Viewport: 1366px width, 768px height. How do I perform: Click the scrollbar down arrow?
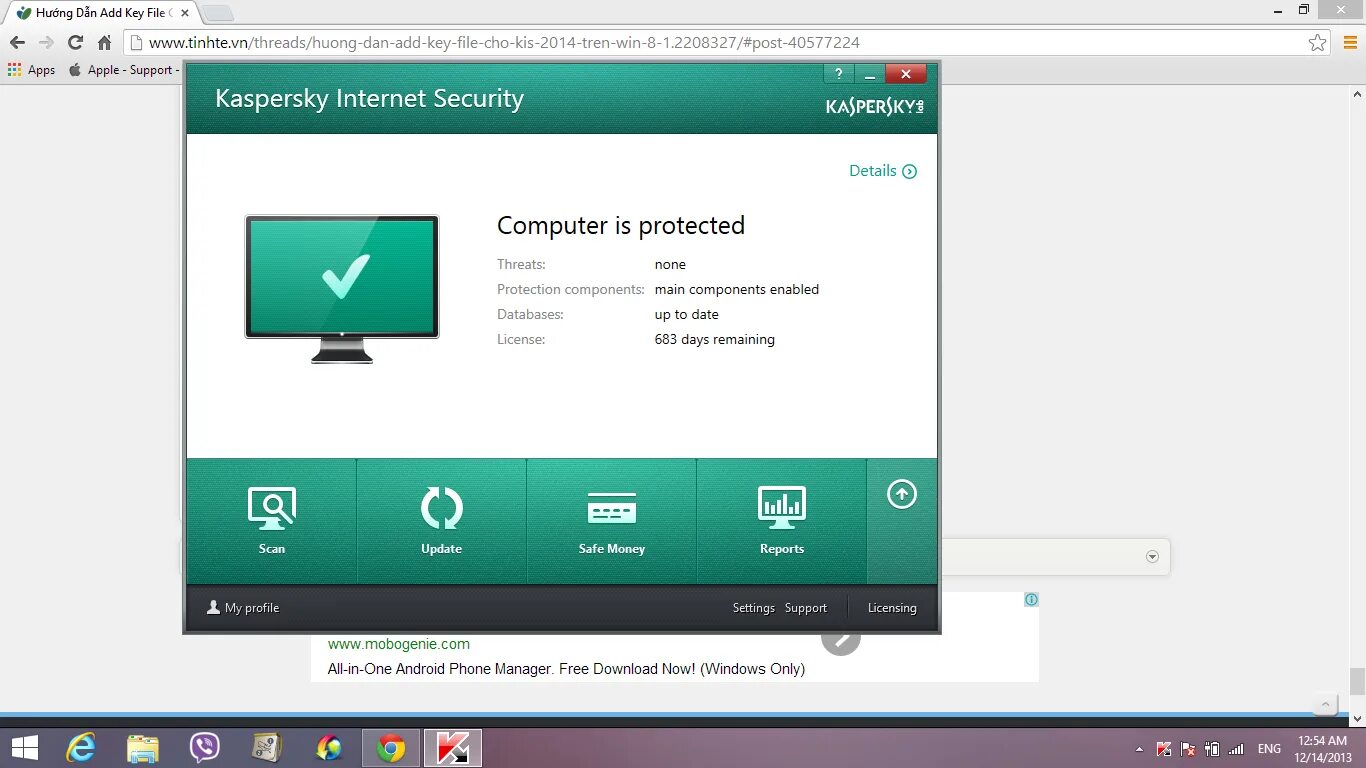(x=1357, y=719)
